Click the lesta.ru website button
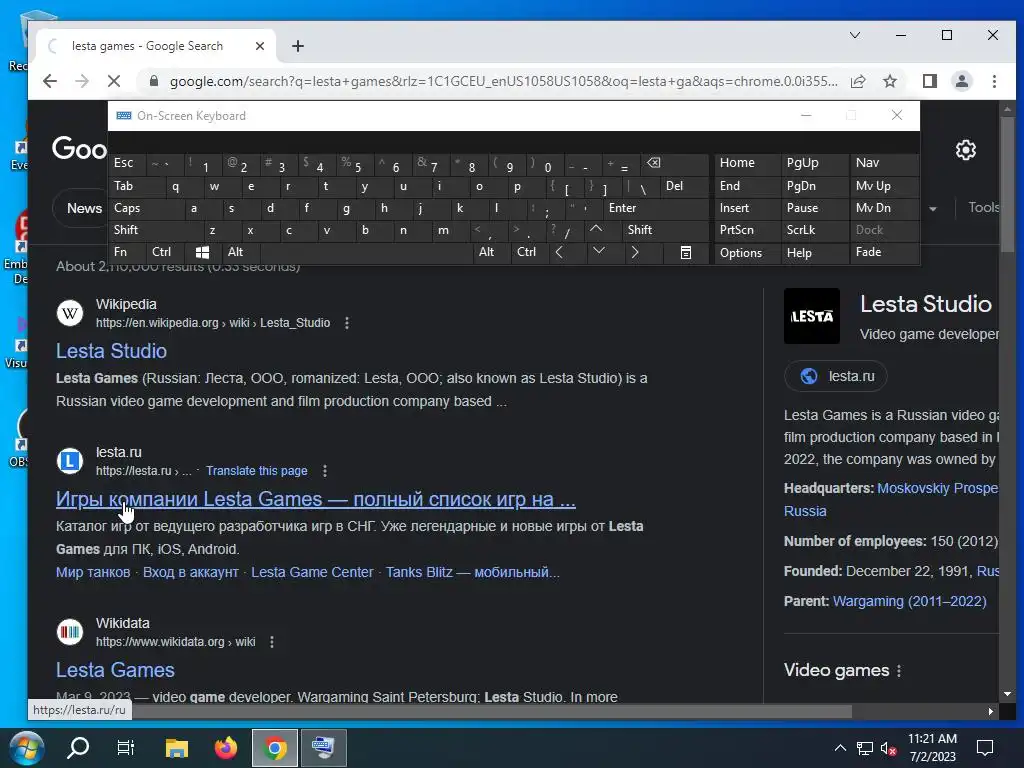Screen dimensions: 1024x768 tap(836, 376)
